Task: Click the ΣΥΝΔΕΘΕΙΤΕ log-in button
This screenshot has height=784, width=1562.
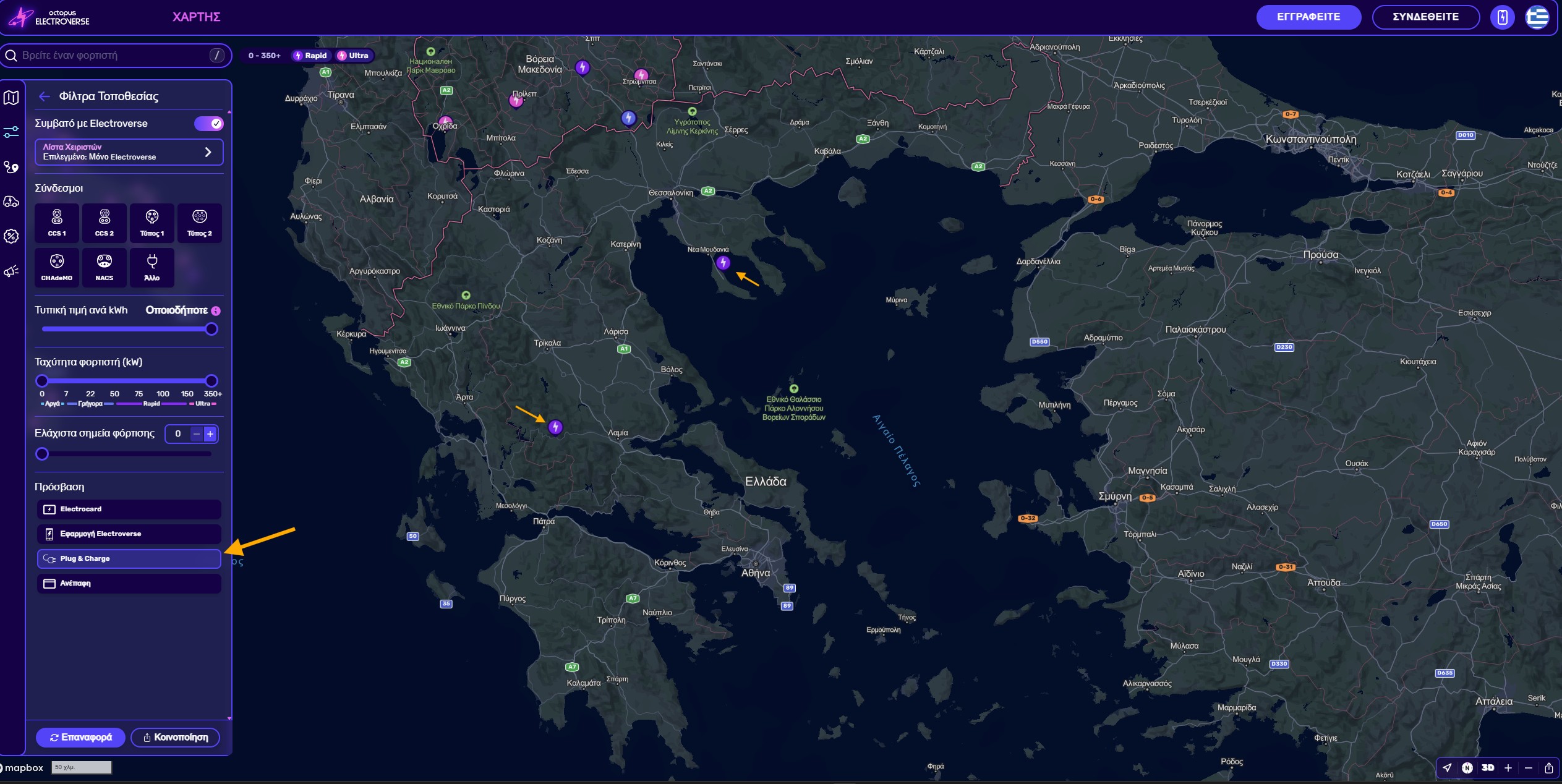Action: [x=1425, y=17]
